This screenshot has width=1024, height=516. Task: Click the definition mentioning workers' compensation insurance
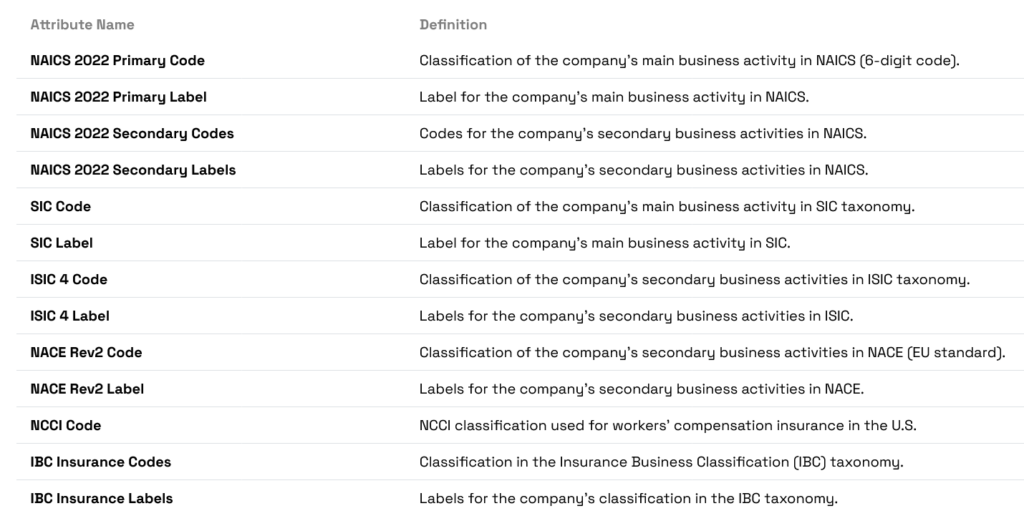[667, 425]
